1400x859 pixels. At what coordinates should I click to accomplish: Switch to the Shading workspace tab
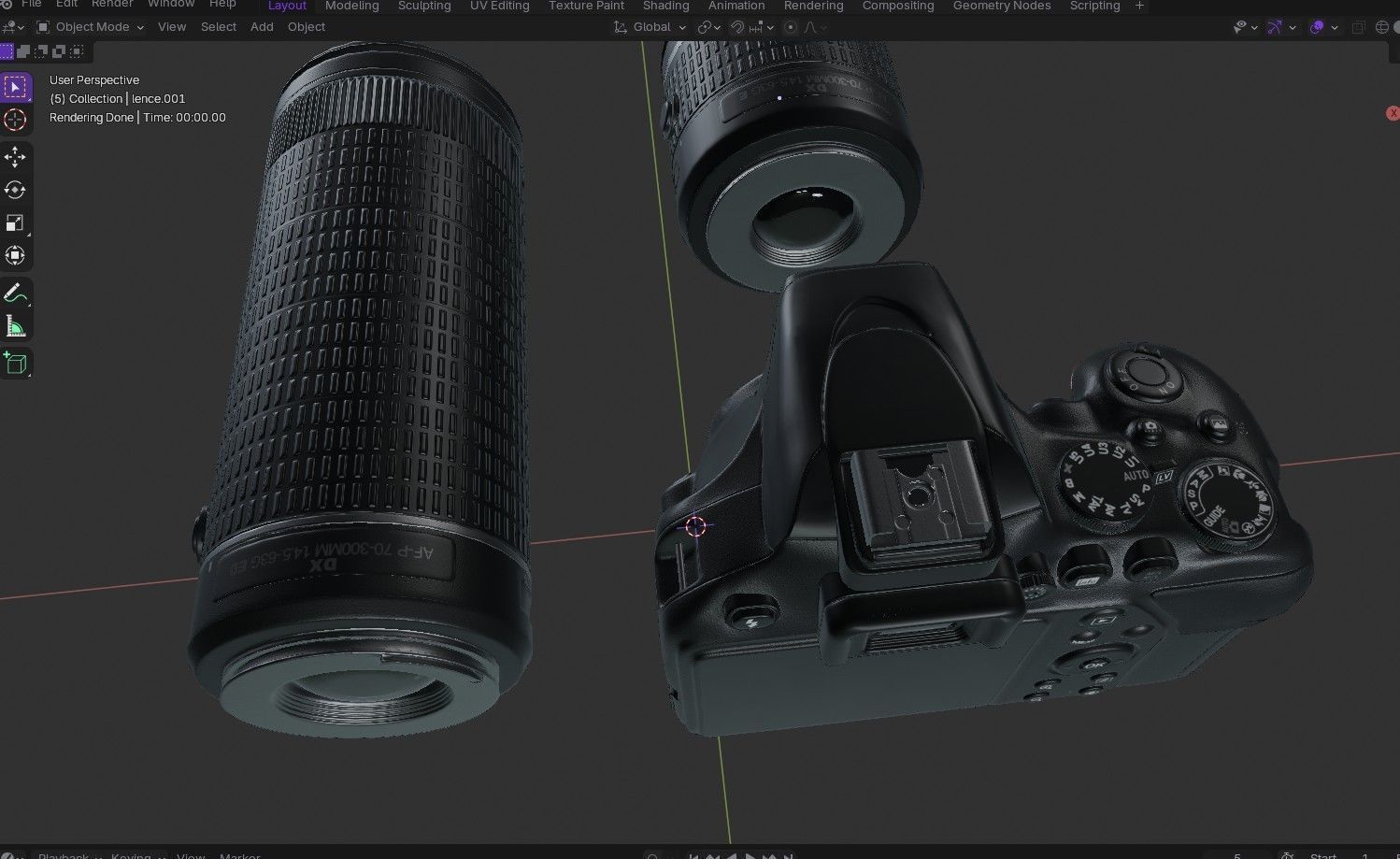click(x=665, y=6)
